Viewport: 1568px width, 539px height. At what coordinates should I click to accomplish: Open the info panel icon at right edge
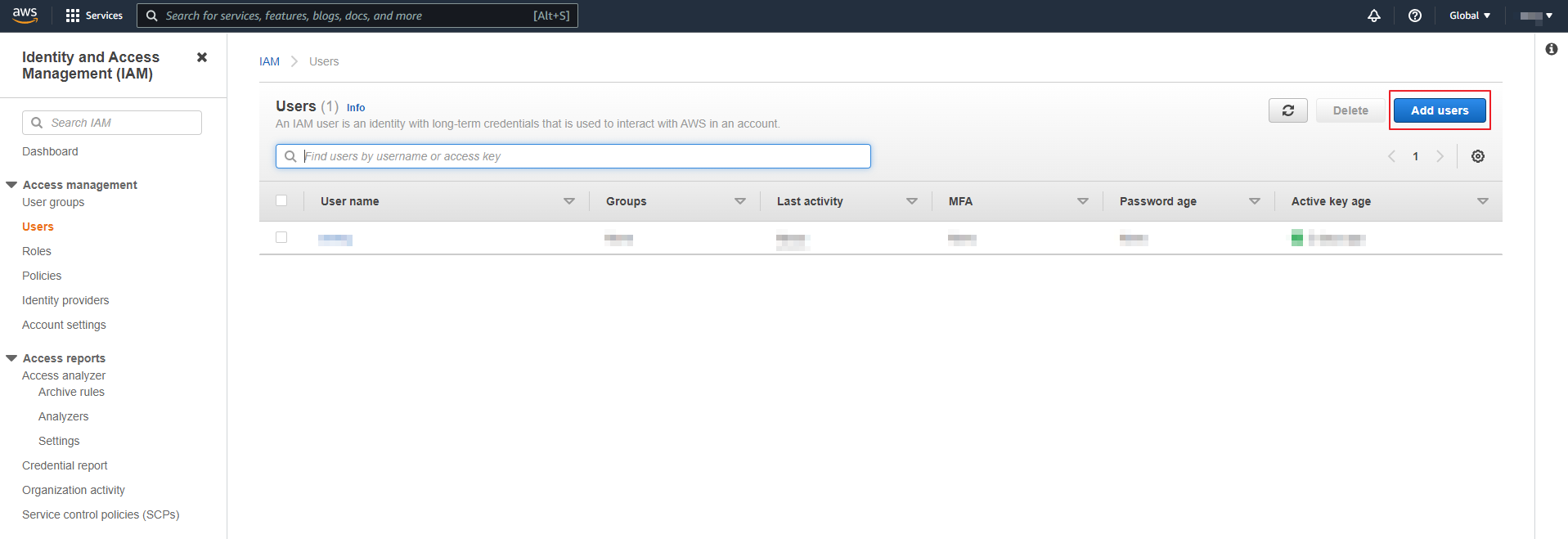[x=1552, y=49]
